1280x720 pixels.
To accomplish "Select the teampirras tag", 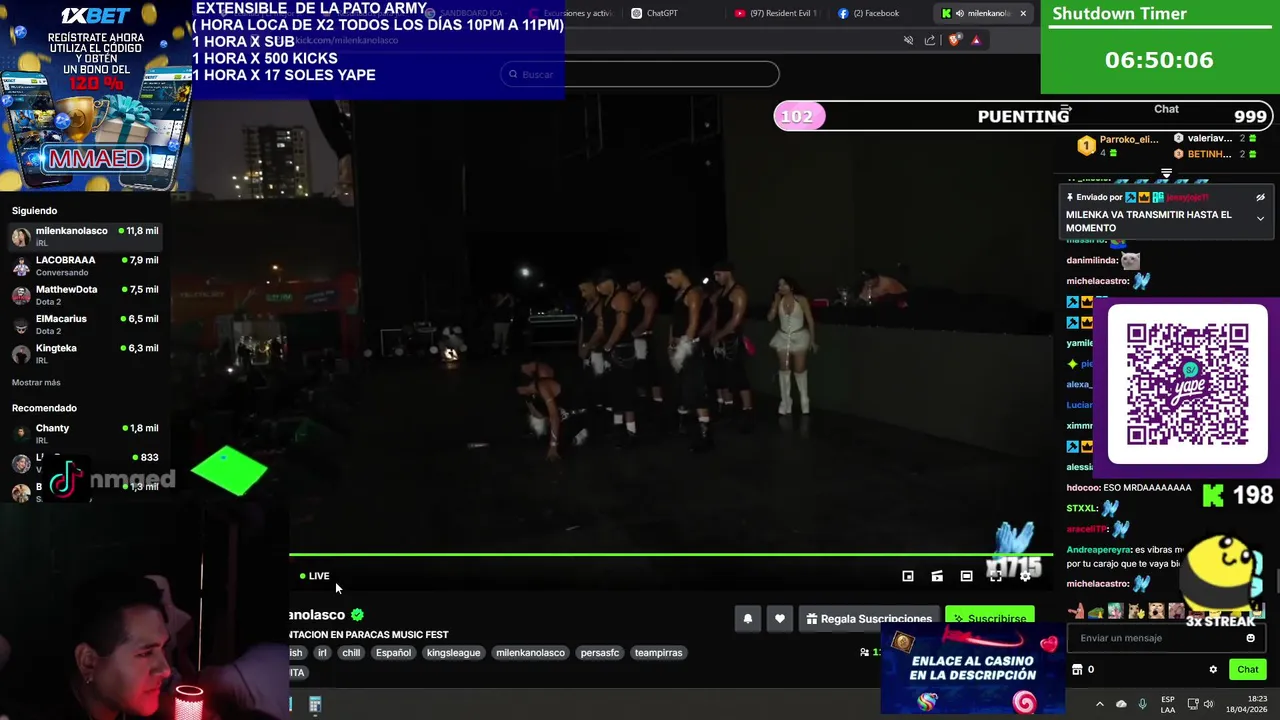I will tap(658, 653).
